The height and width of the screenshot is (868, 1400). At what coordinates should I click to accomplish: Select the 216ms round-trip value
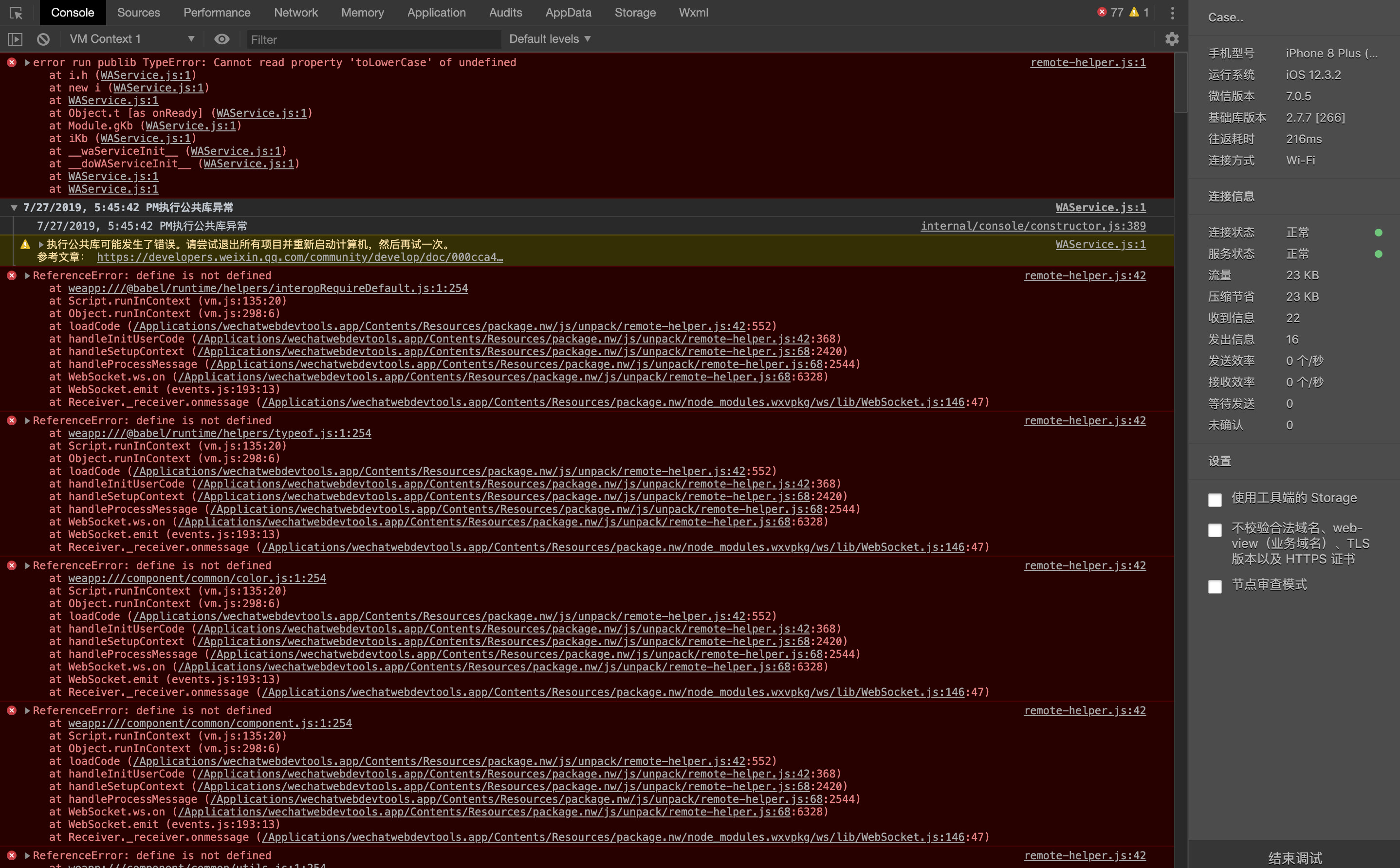1304,139
